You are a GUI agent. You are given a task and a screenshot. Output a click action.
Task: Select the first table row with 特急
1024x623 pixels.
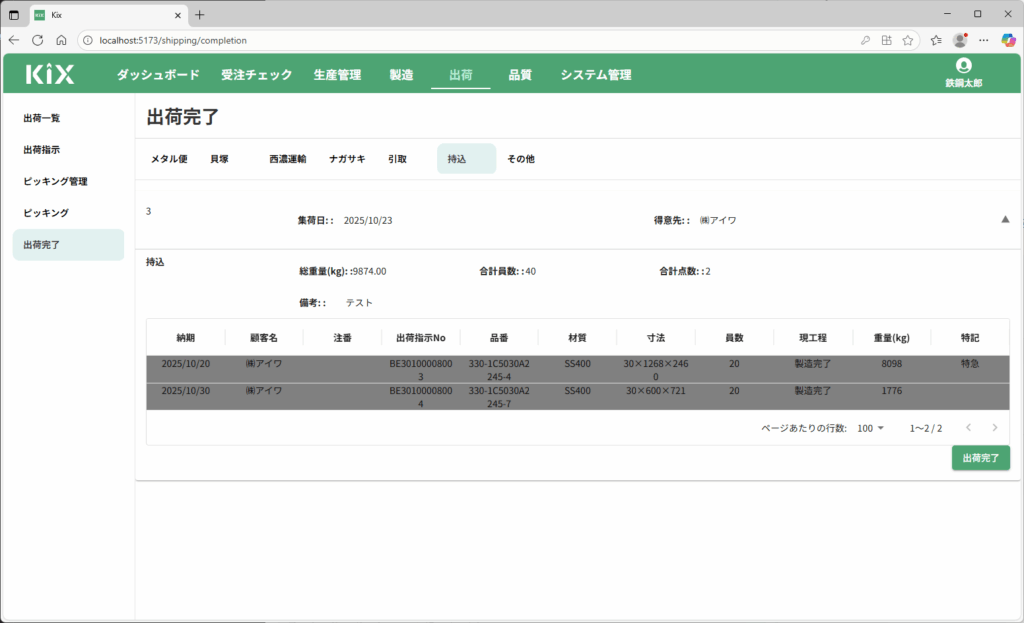(577, 369)
